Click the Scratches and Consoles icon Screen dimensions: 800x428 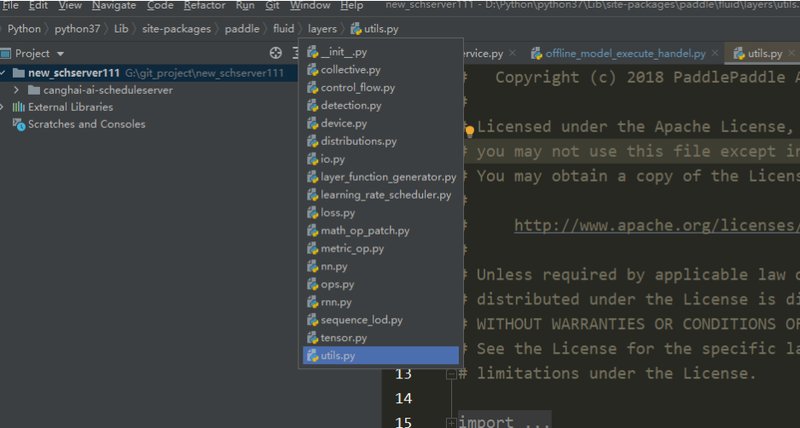[x=19, y=124]
